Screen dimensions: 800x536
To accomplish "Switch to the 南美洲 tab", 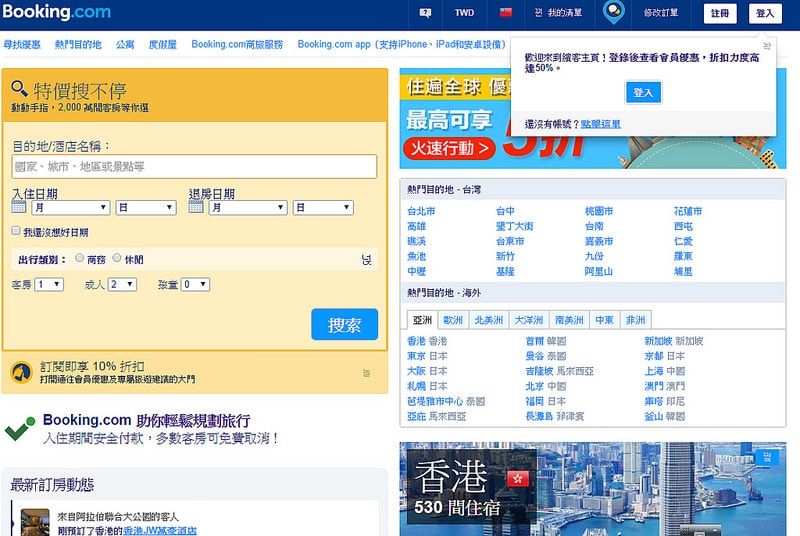I will 569,320.
